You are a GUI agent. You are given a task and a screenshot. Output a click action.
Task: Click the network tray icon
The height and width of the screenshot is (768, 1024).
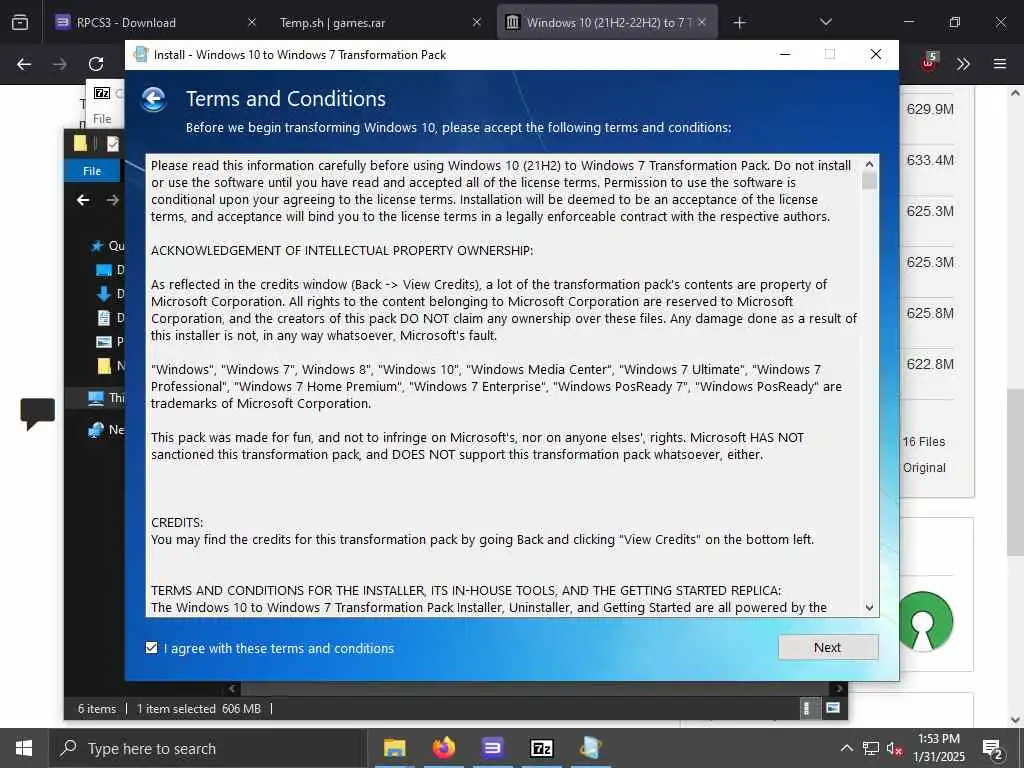pyautogui.click(x=871, y=748)
